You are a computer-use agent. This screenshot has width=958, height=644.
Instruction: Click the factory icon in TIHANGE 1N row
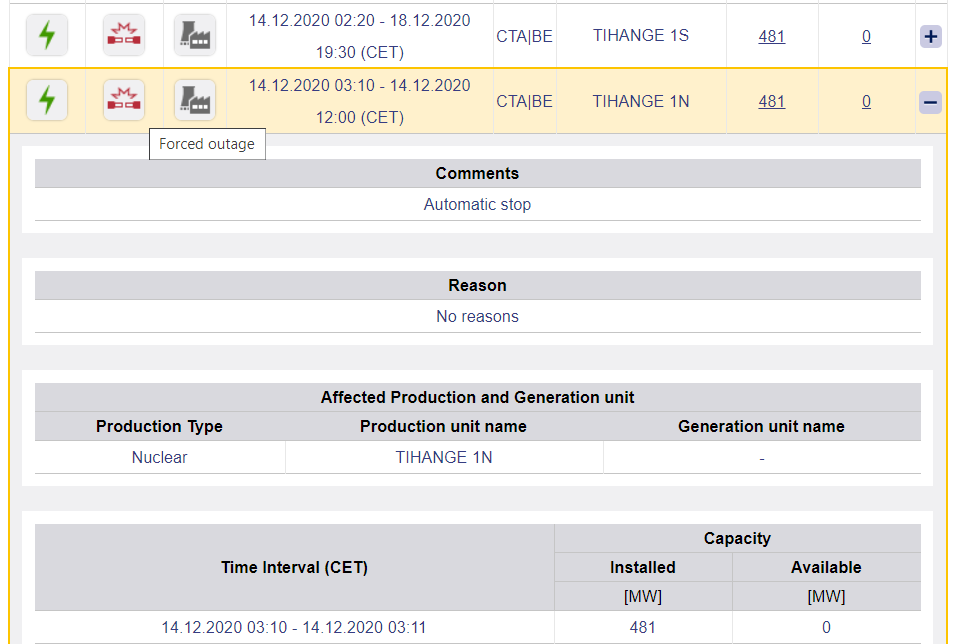click(x=195, y=101)
